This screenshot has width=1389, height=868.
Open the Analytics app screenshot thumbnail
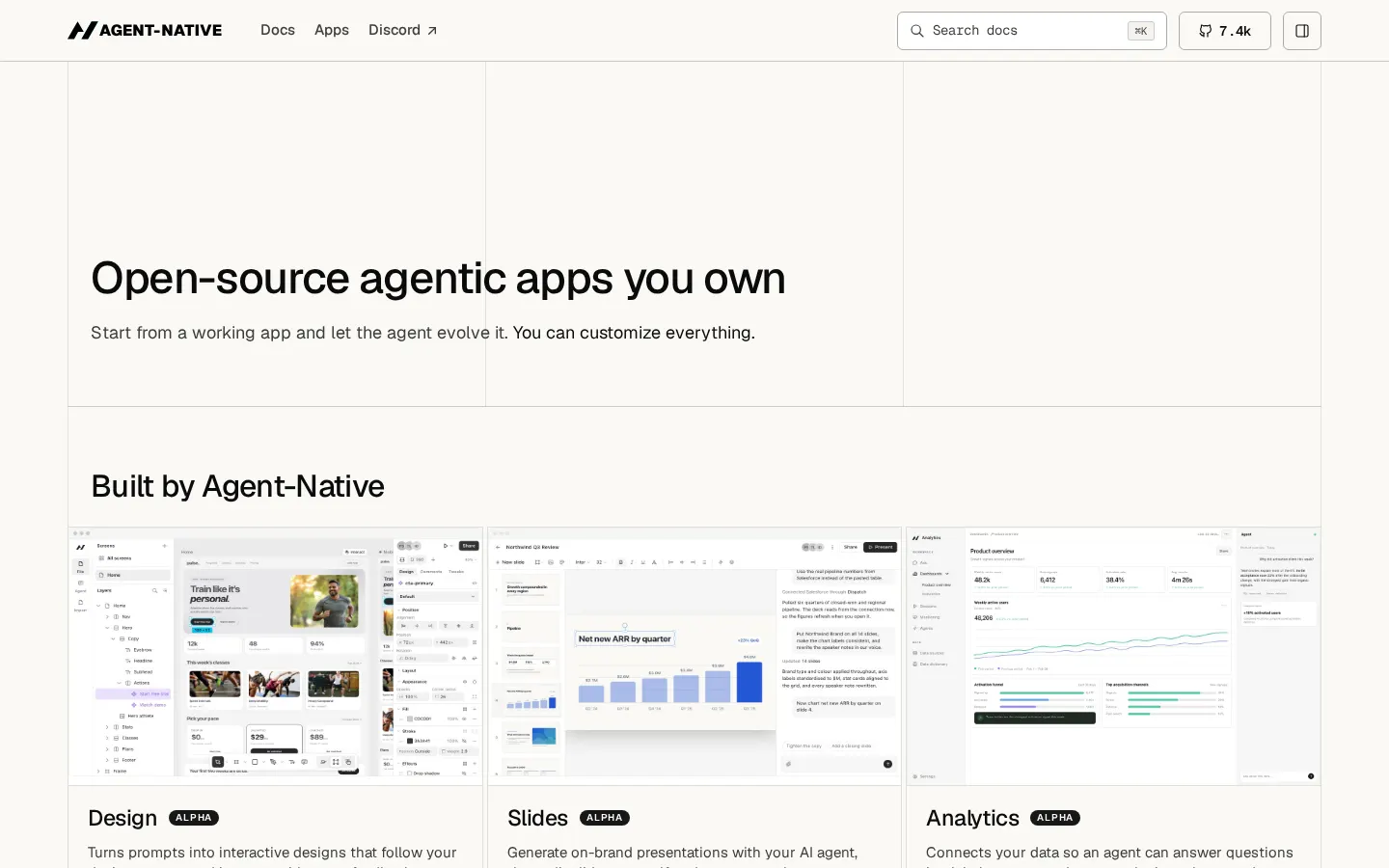[x=1113, y=656]
